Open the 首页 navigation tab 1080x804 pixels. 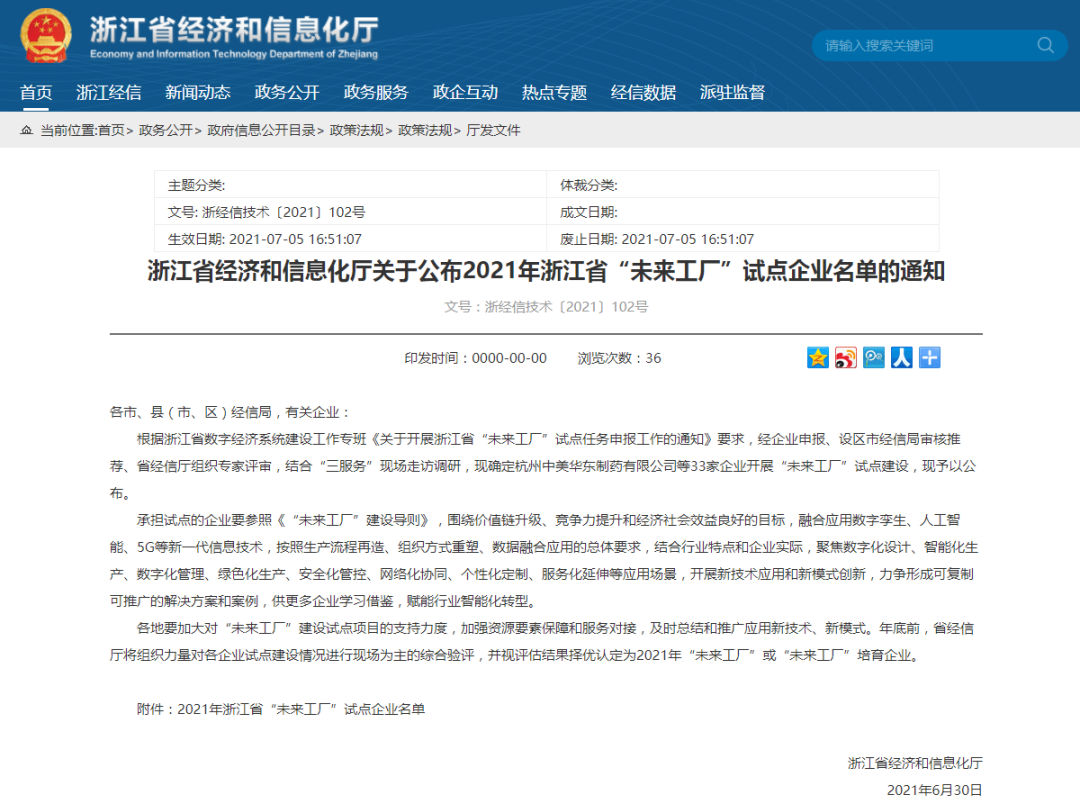pos(36,92)
